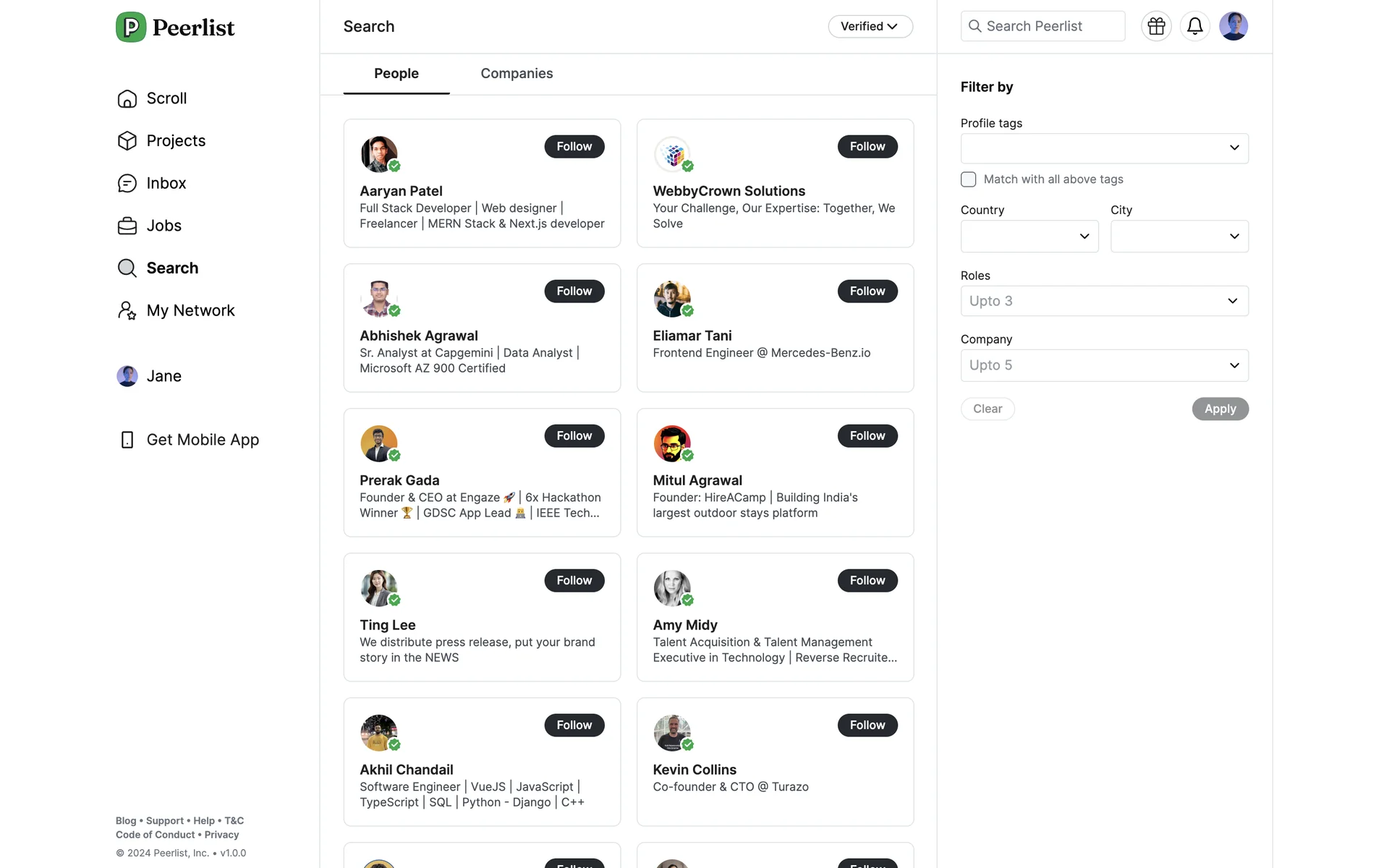Follow Aaryan Patel
Screen dimensions: 1389x868
[574, 147]
